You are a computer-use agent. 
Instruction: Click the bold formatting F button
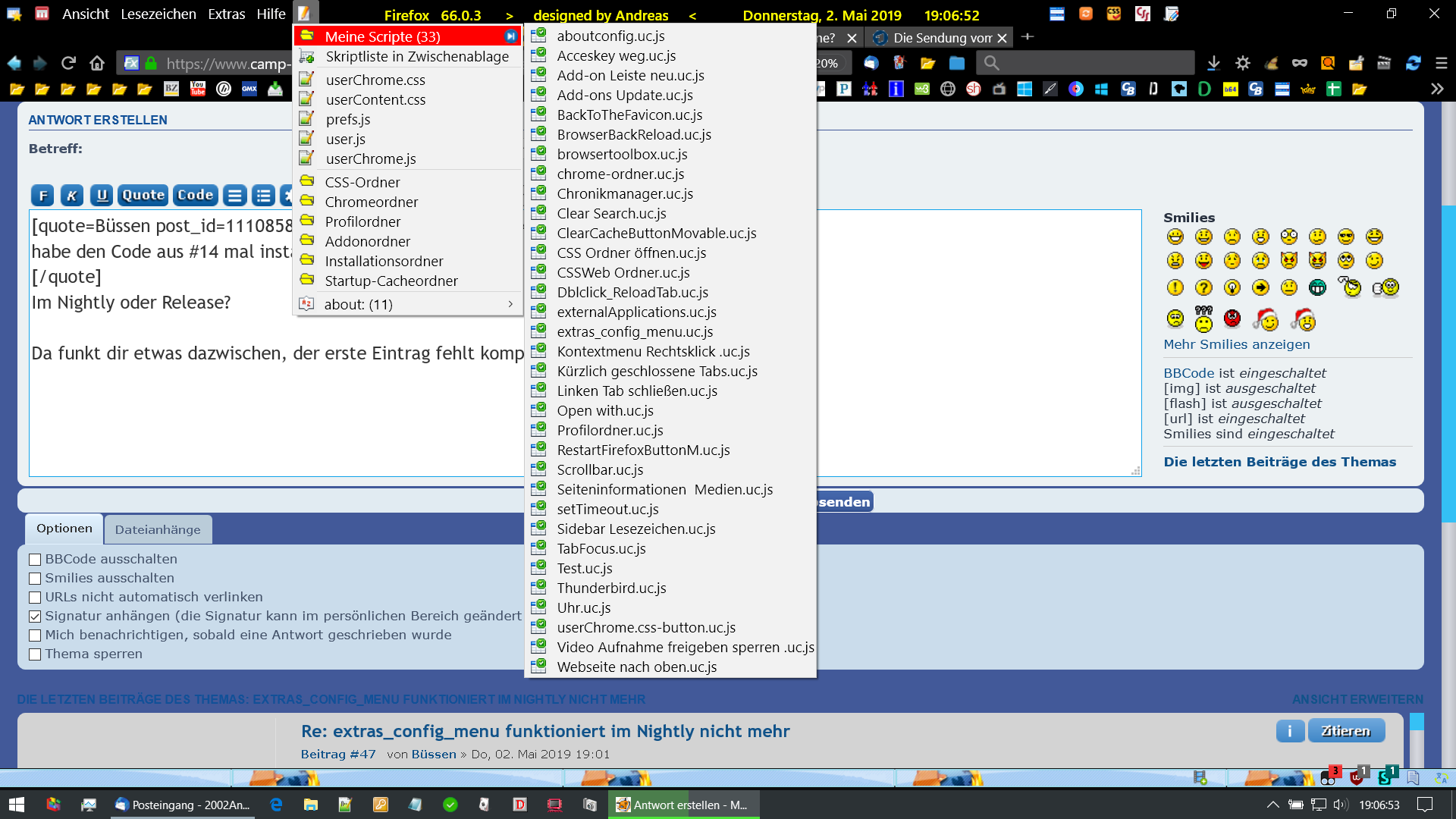42,196
